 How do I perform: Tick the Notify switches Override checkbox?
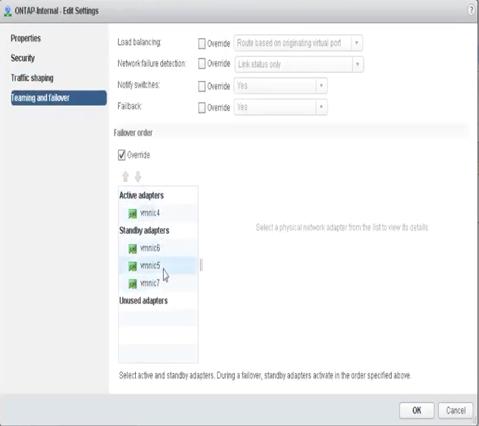(x=202, y=86)
